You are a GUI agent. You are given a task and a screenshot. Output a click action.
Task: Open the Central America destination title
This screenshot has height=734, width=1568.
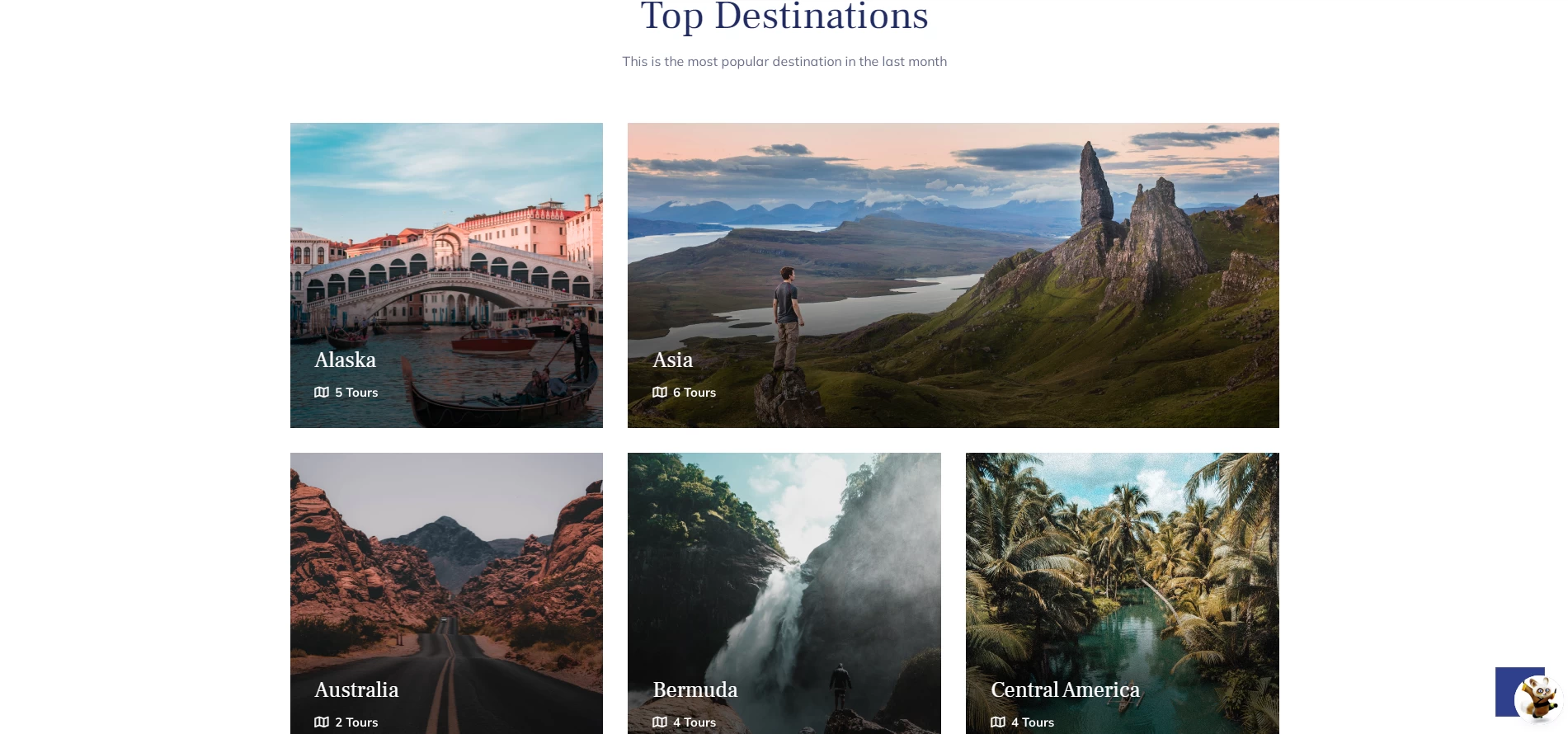point(1066,690)
